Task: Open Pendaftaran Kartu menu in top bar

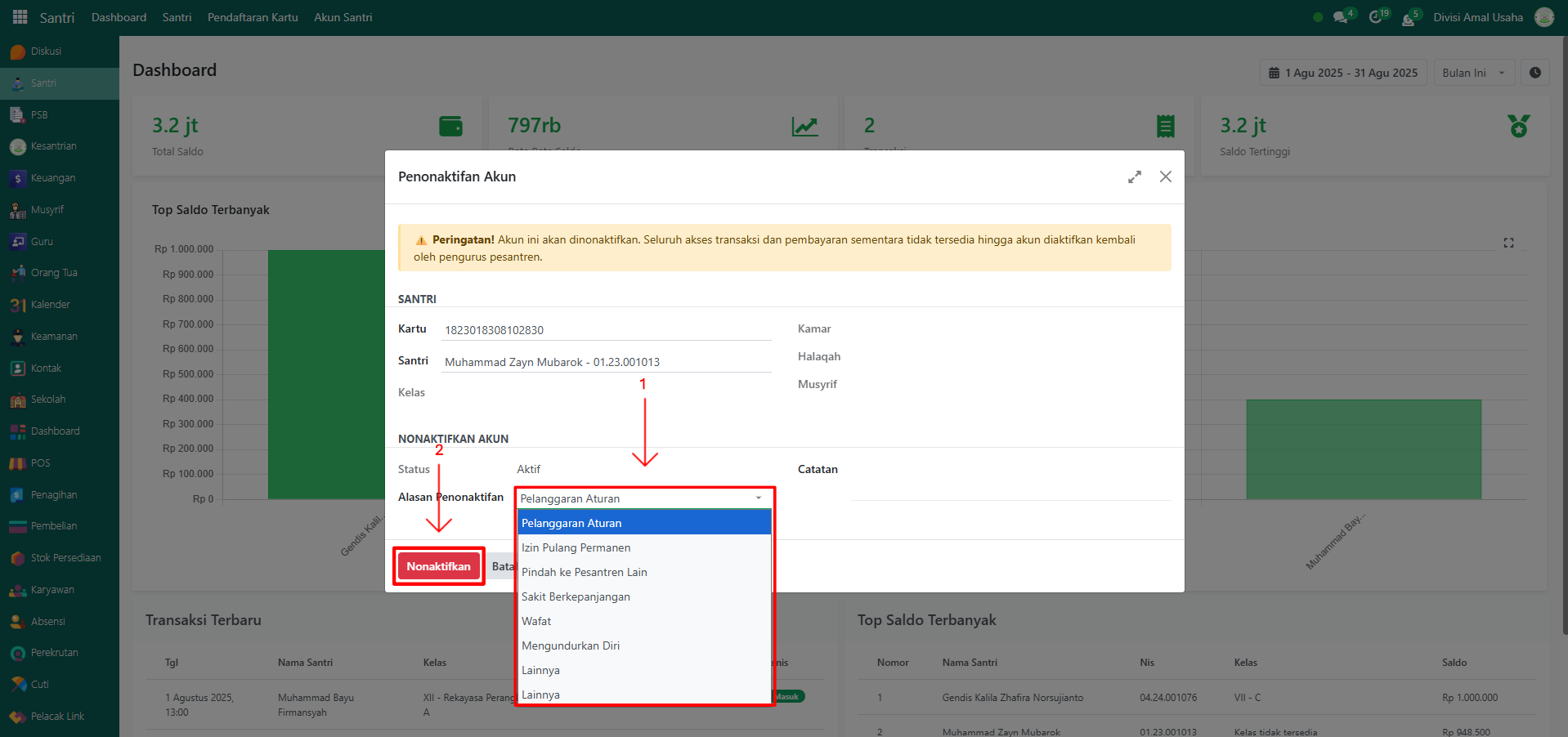Action: tap(253, 17)
